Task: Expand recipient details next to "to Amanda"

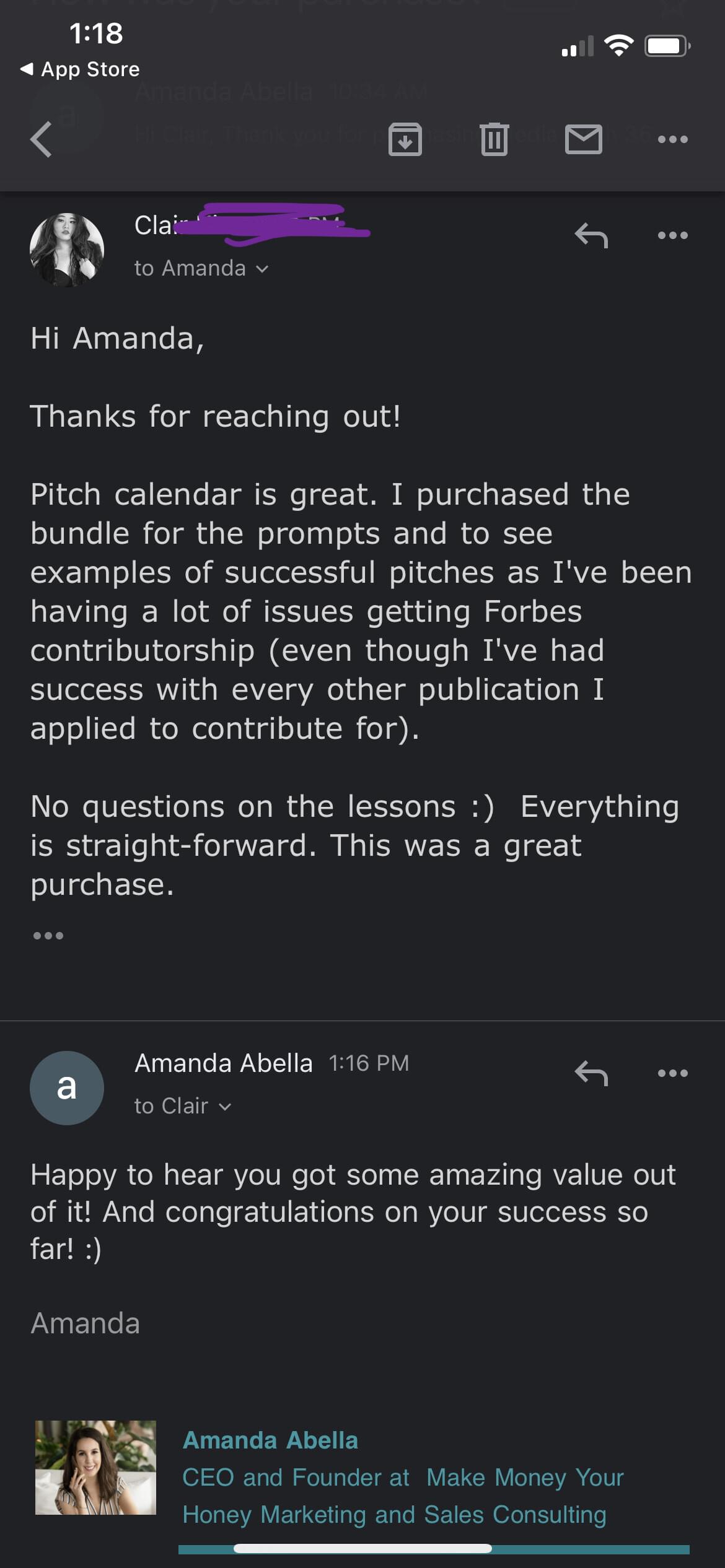Action: 262,269
